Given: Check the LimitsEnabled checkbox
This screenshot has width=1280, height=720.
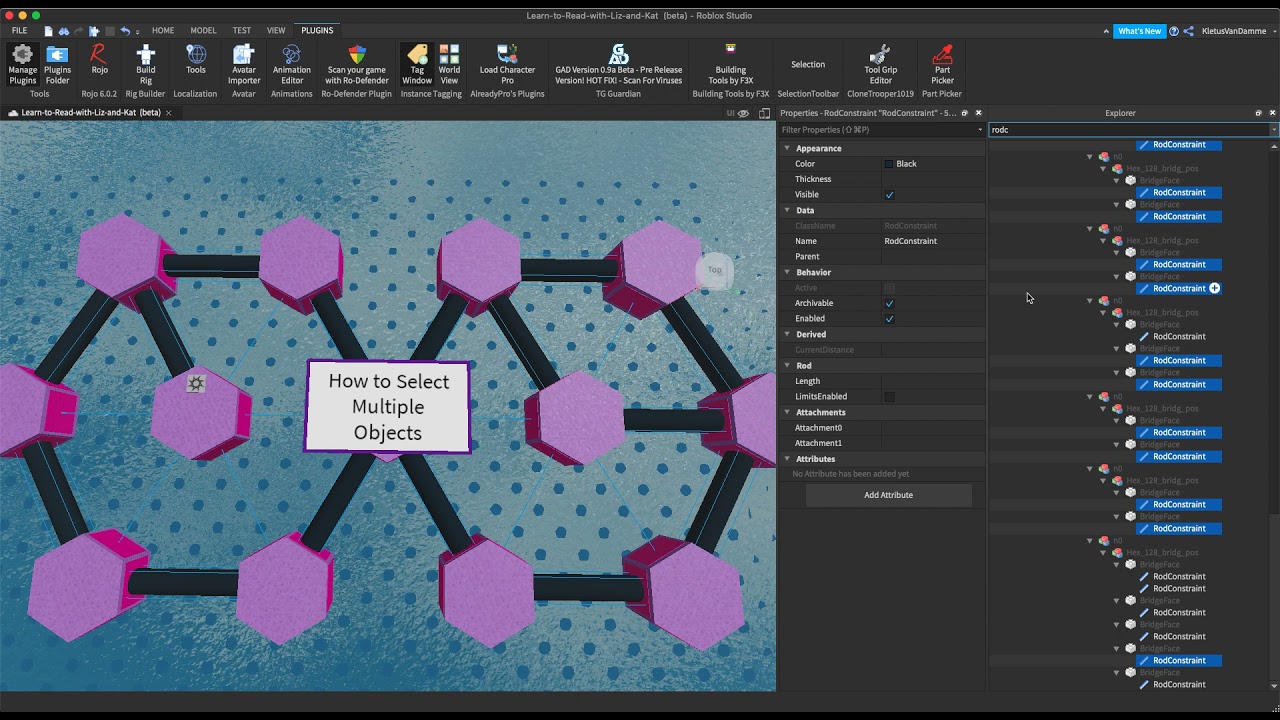Looking at the screenshot, I should pos(889,397).
